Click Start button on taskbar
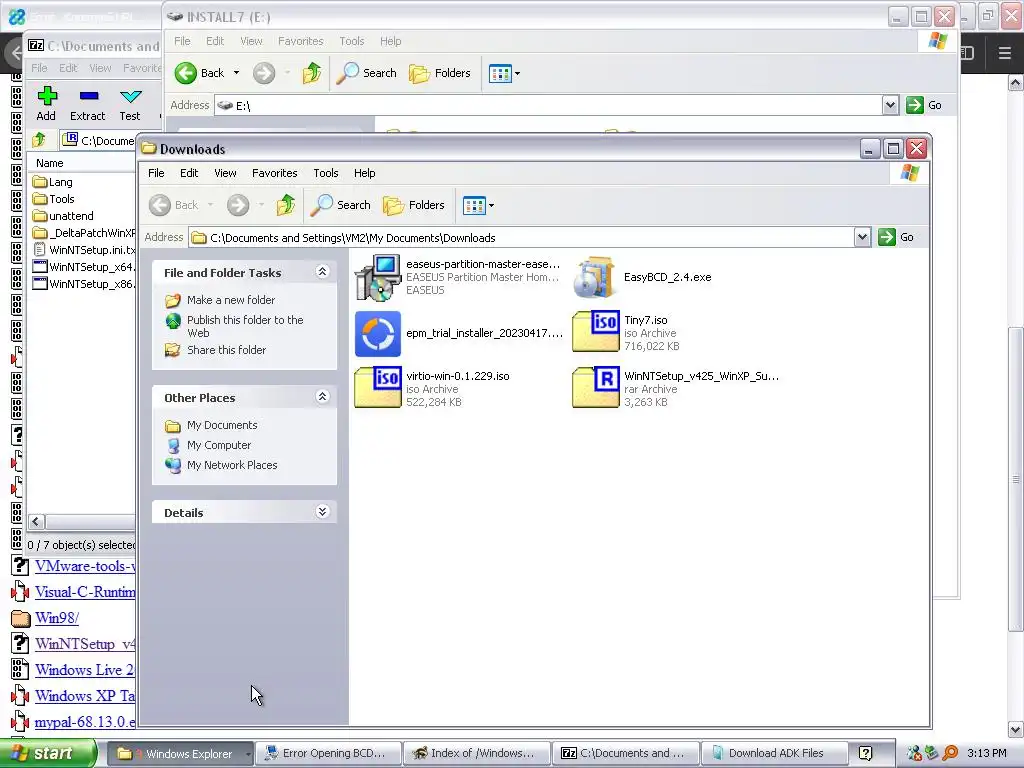 coord(47,753)
